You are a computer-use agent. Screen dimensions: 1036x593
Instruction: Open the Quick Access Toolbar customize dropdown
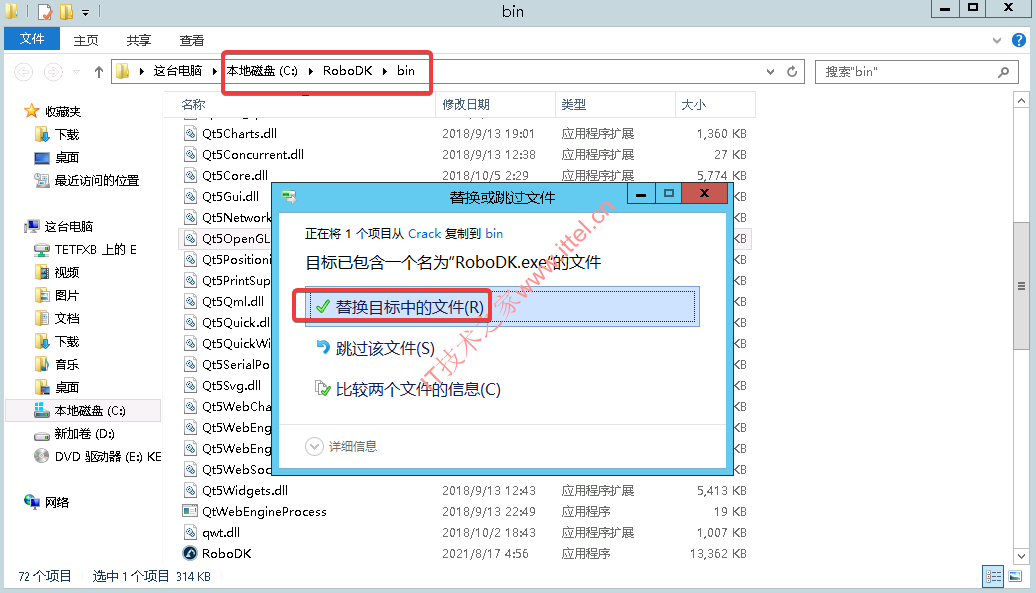[x=85, y=12]
